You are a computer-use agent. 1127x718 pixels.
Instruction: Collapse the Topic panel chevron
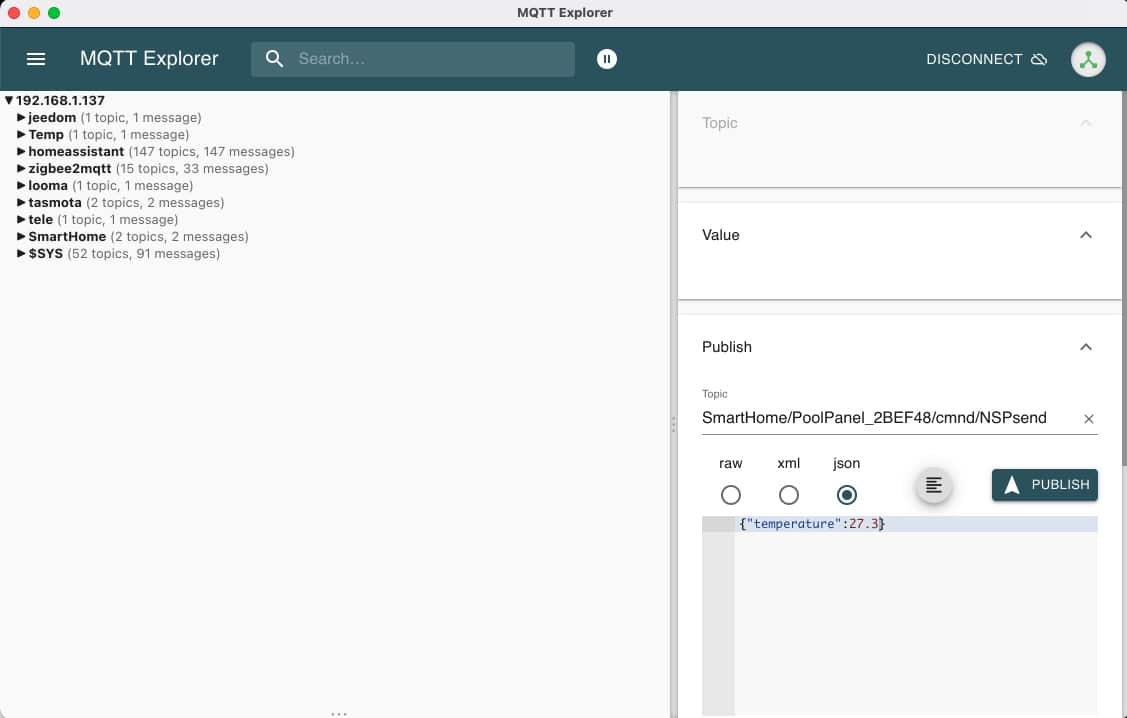[1085, 123]
